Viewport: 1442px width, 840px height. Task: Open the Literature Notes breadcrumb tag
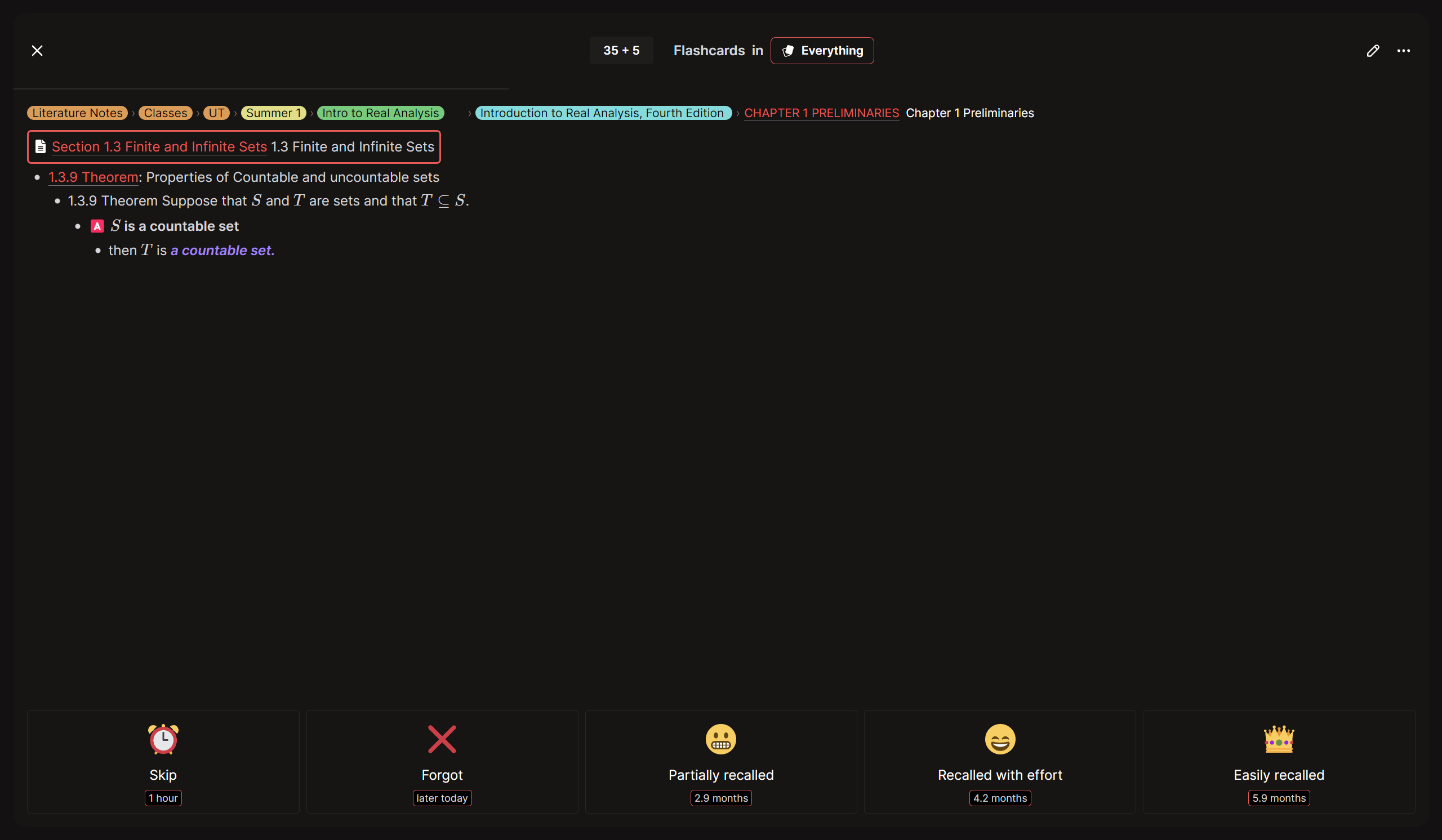pos(77,113)
